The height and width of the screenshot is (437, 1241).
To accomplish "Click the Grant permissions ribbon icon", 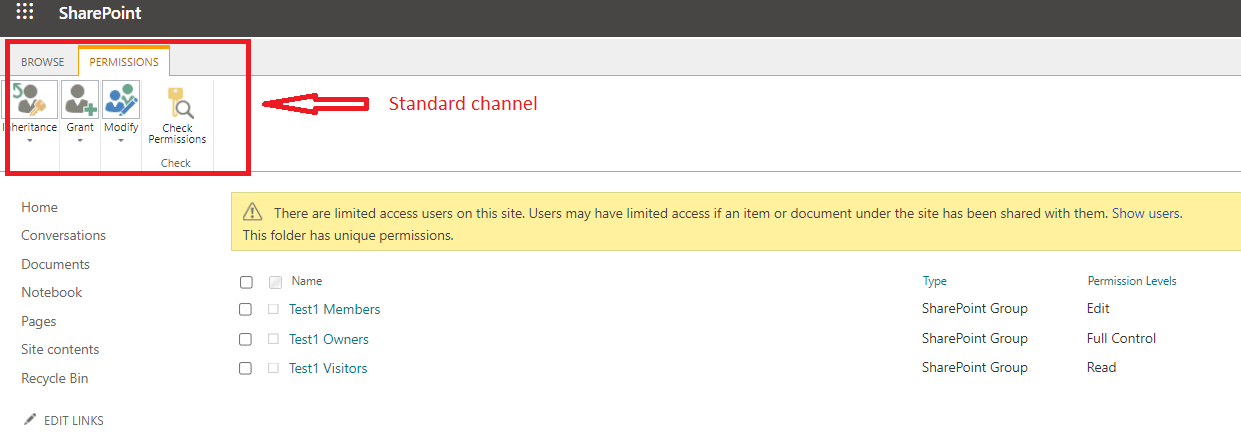I will 80,100.
